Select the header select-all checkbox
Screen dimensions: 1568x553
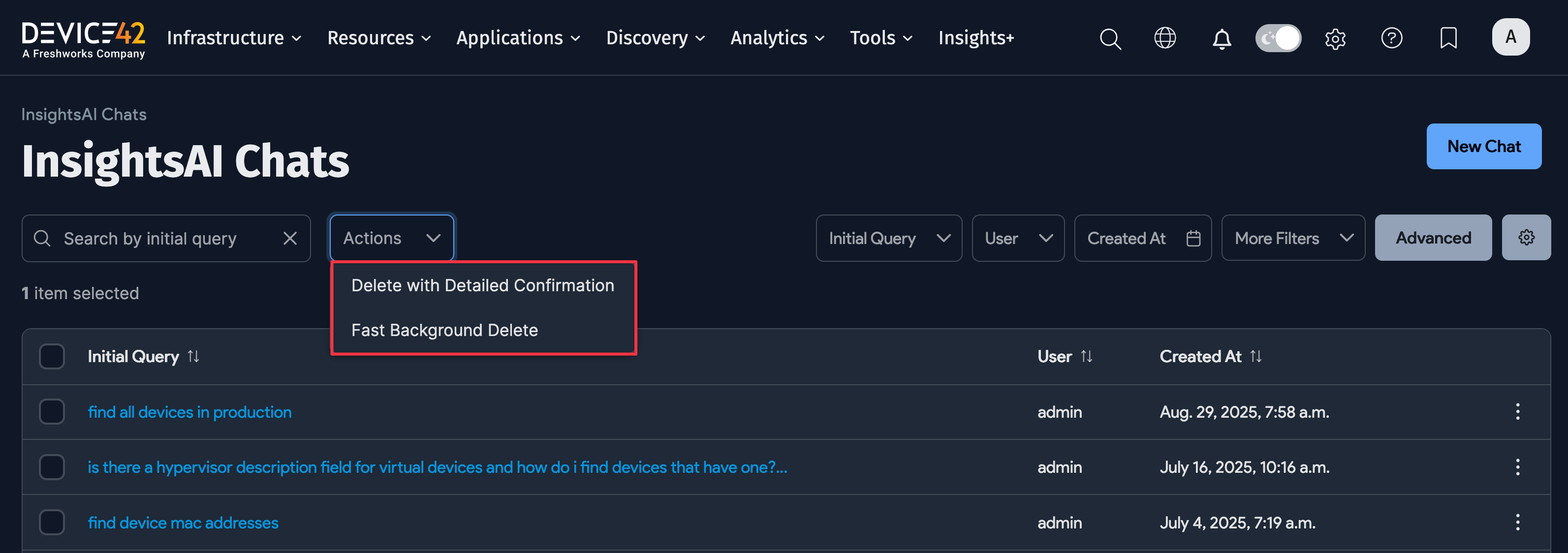tap(52, 357)
